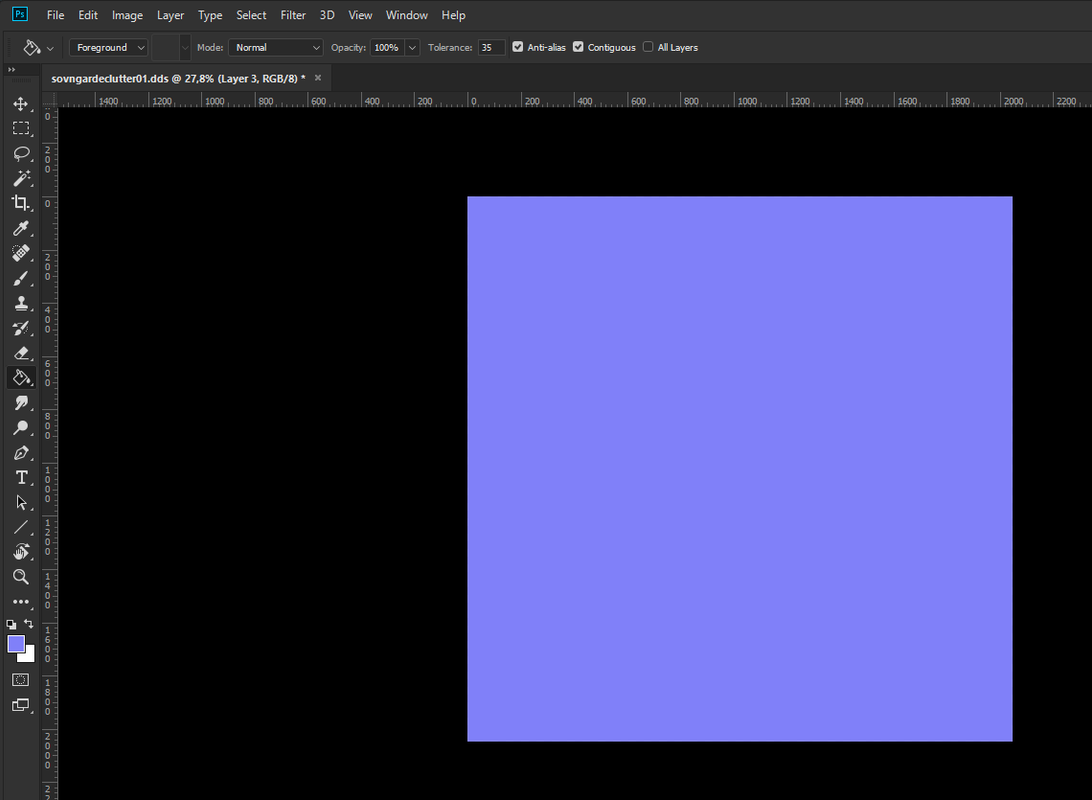Viewport: 1092px width, 800px height.
Task: Open the Mode Normal blending dropdown
Action: [276, 47]
